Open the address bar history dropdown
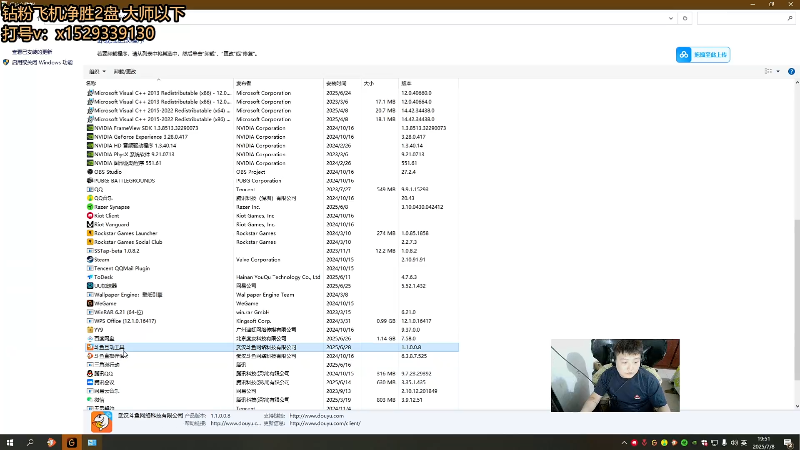Screen dimensions: 800x450 point(670,18)
